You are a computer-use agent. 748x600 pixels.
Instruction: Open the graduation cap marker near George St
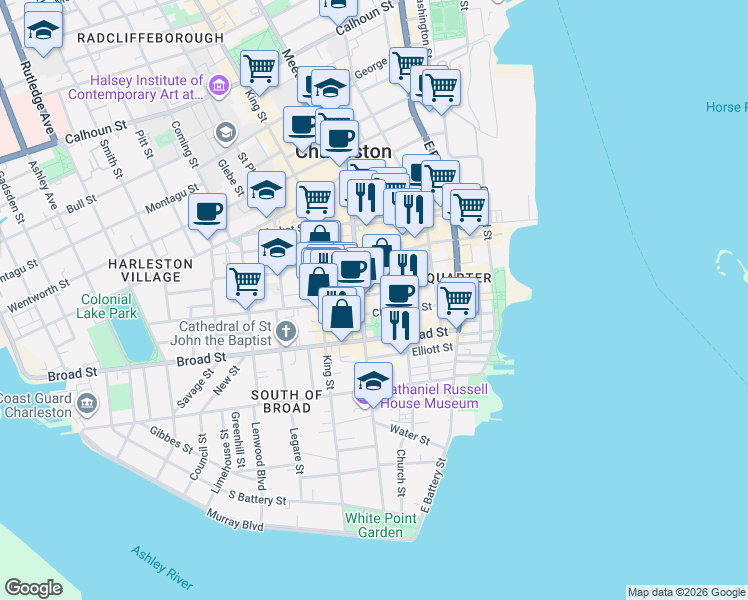tap(330, 88)
